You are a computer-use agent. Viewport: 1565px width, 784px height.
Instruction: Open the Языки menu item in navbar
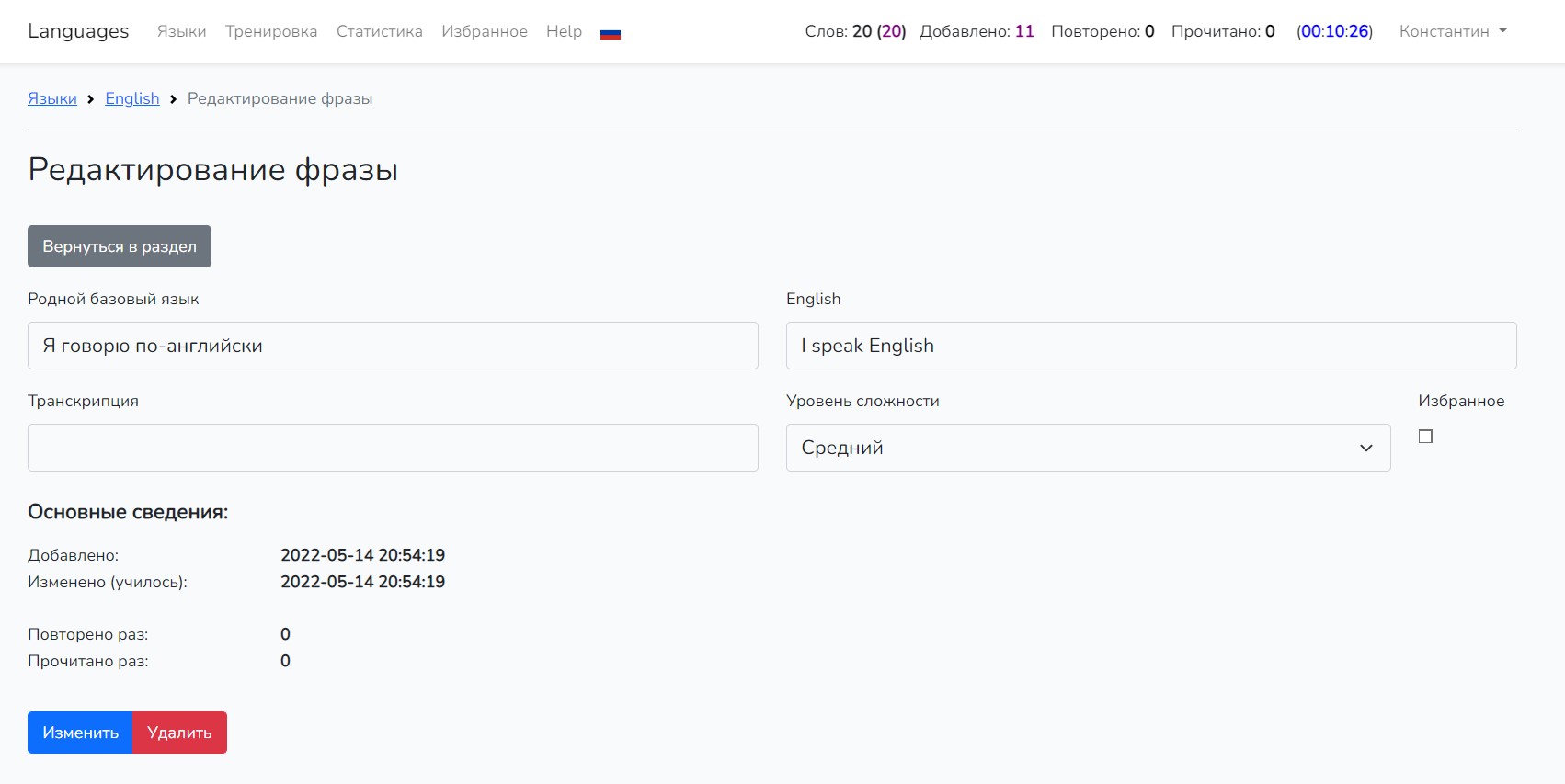[x=181, y=31]
